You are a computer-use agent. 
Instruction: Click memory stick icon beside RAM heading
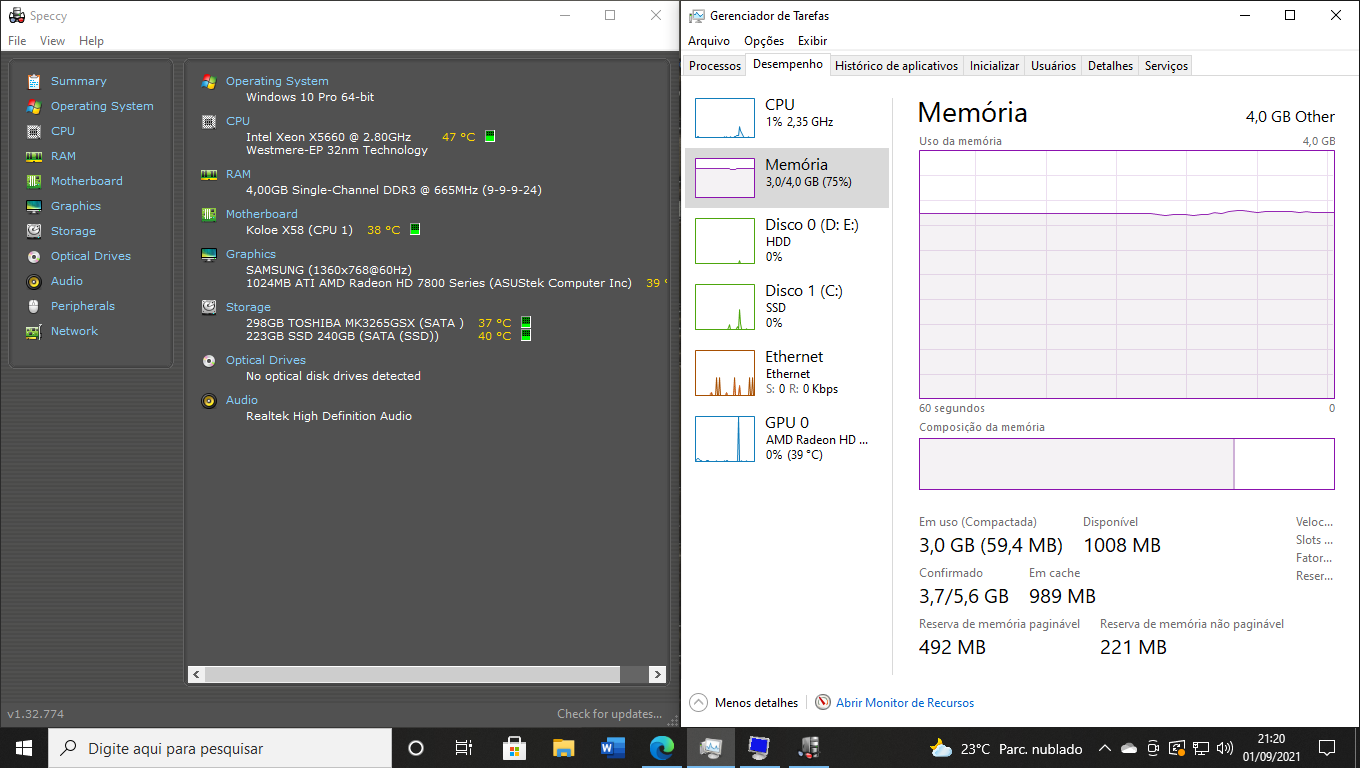point(209,175)
